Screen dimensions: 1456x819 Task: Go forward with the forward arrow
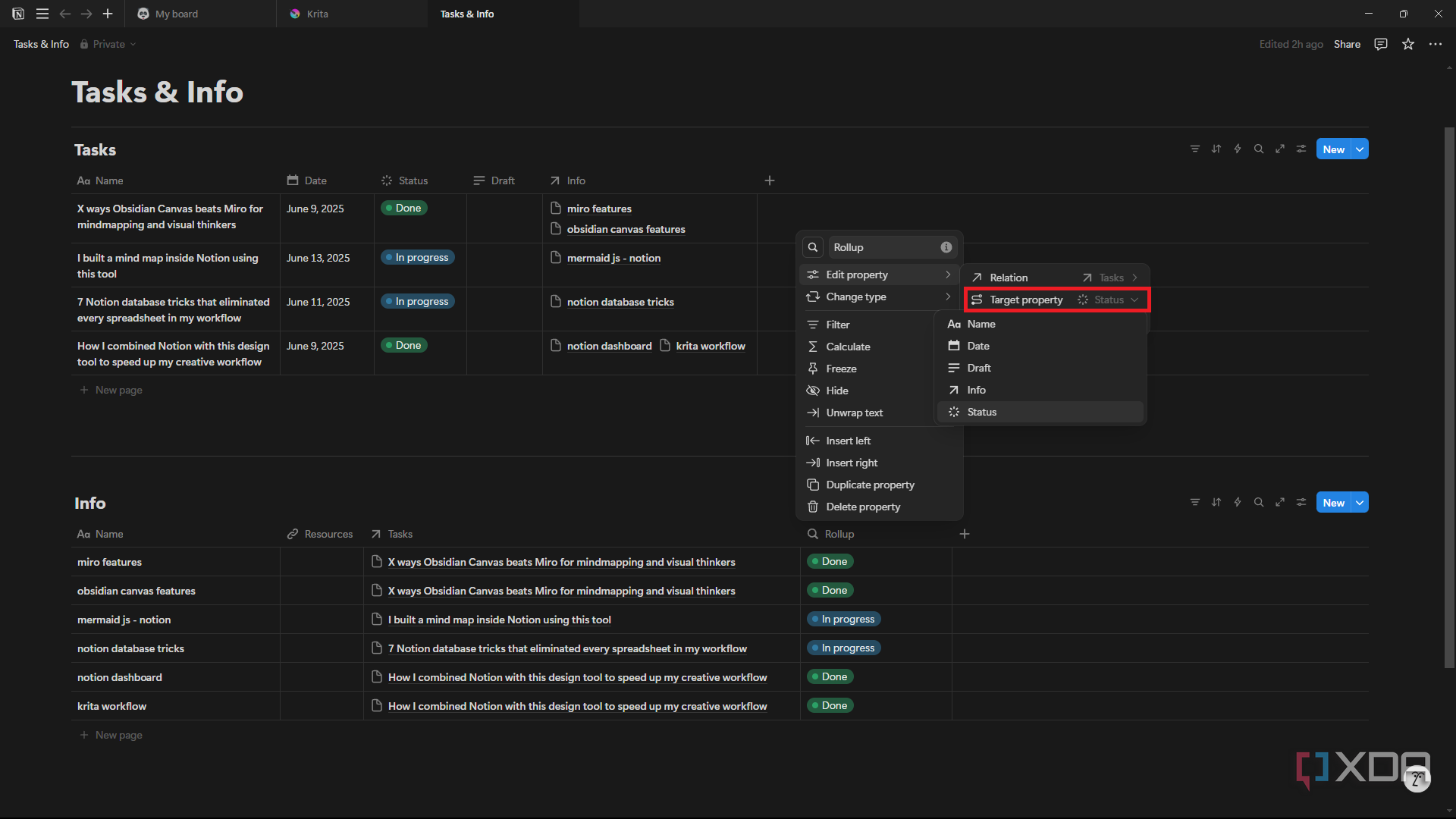(86, 14)
